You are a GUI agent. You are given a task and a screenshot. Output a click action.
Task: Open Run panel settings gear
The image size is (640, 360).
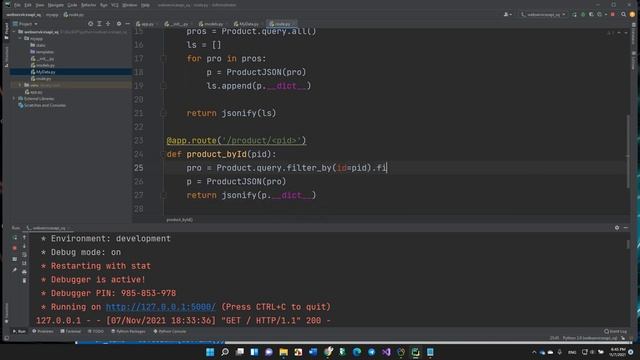tap(617, 228)
